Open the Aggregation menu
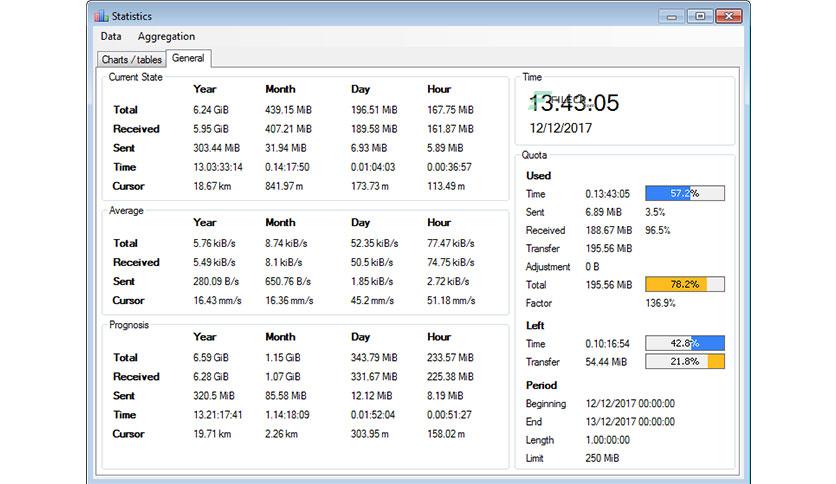Image resolution: width=836 pixels, height=484 pixels. (166, 36)
